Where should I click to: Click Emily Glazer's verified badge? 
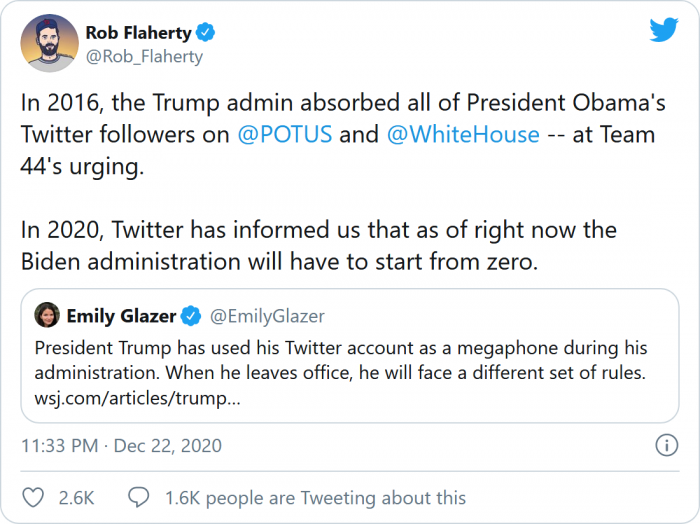[x=192, y=316]
